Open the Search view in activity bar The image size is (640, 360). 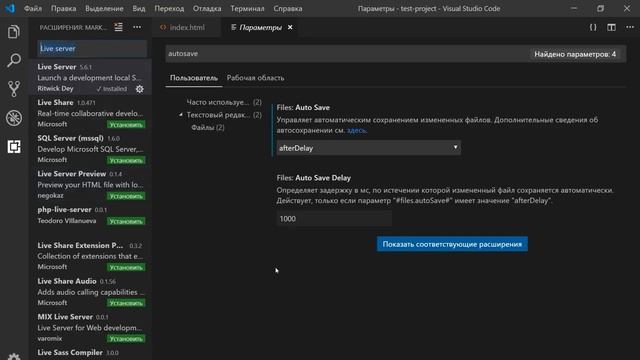pyautogui.click(x=14, y=60)
